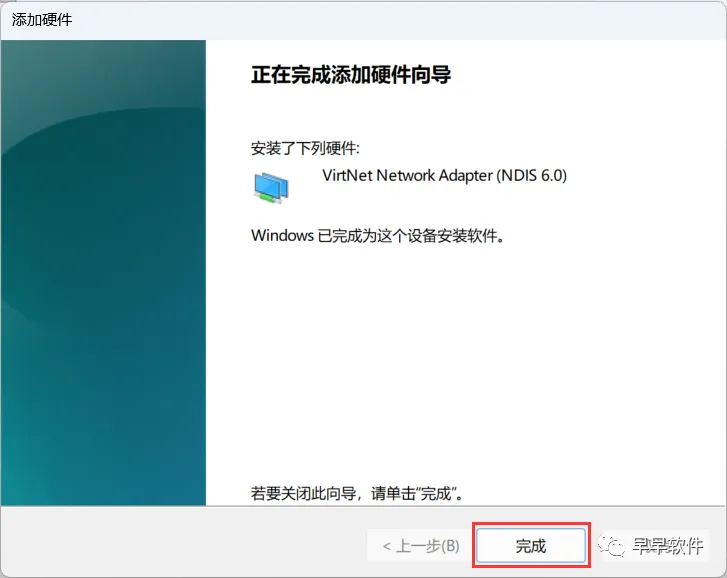Click the 正在完成添加硬件向导 heading
This screenshot has width=727, height=578.
tap(351, 75)
